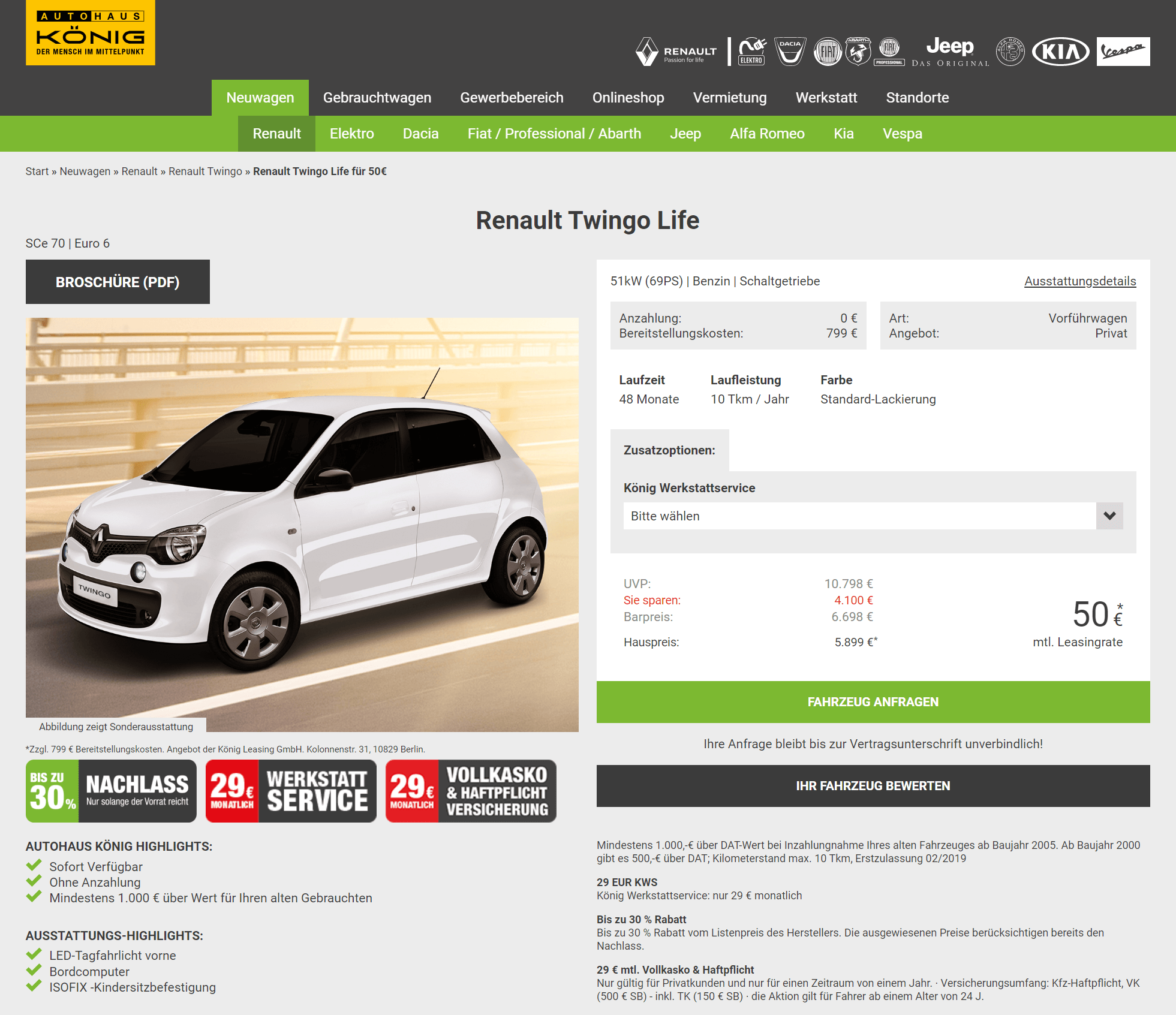The height and width of the screenshot is (1015, 1176).
Task: Select the Jeep submenu tab
Action: point(685,134)
